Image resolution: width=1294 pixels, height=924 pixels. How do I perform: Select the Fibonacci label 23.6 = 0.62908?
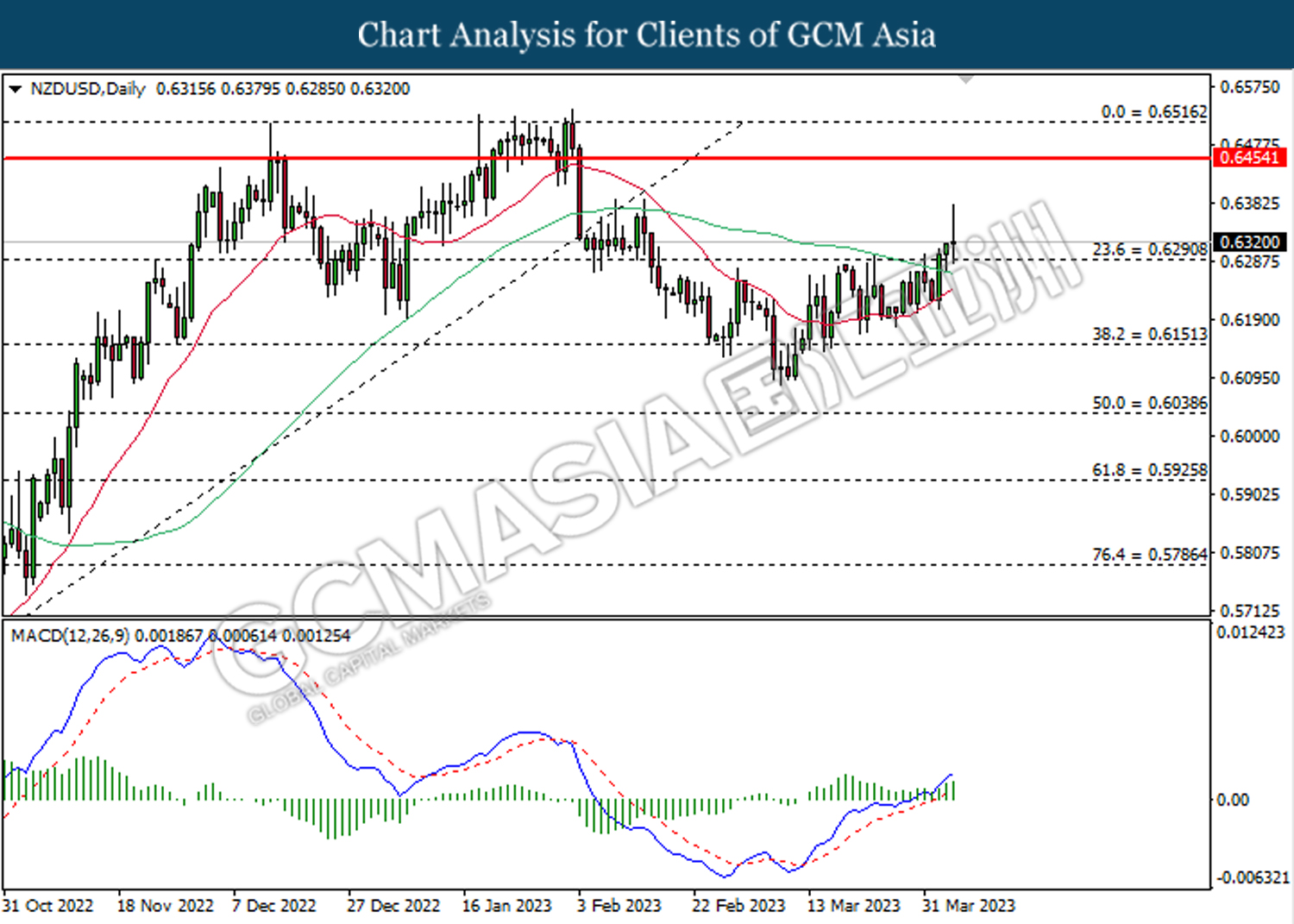[x=1150, y=249]
